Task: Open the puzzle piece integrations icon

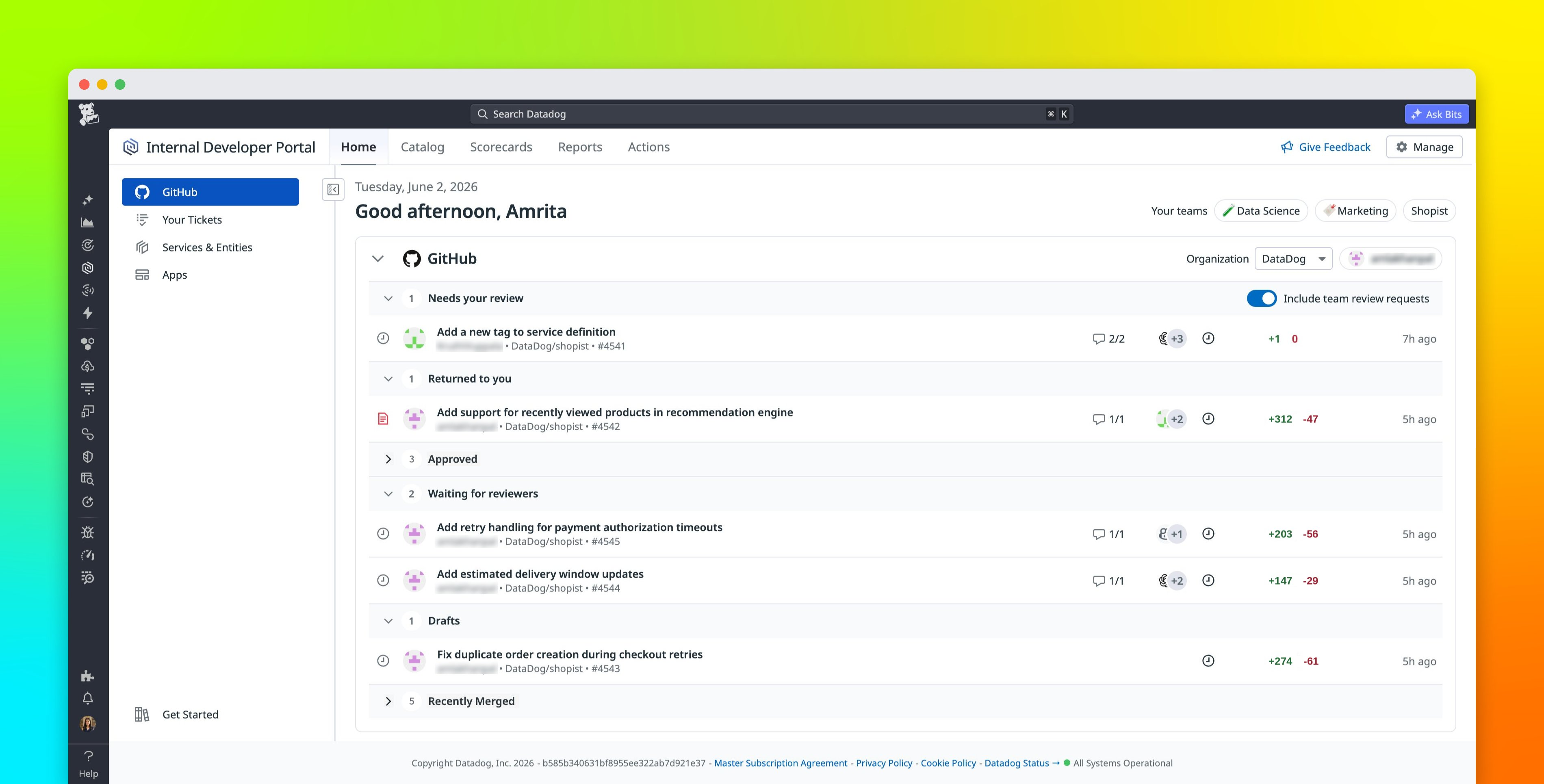Action: pos(88,676)
